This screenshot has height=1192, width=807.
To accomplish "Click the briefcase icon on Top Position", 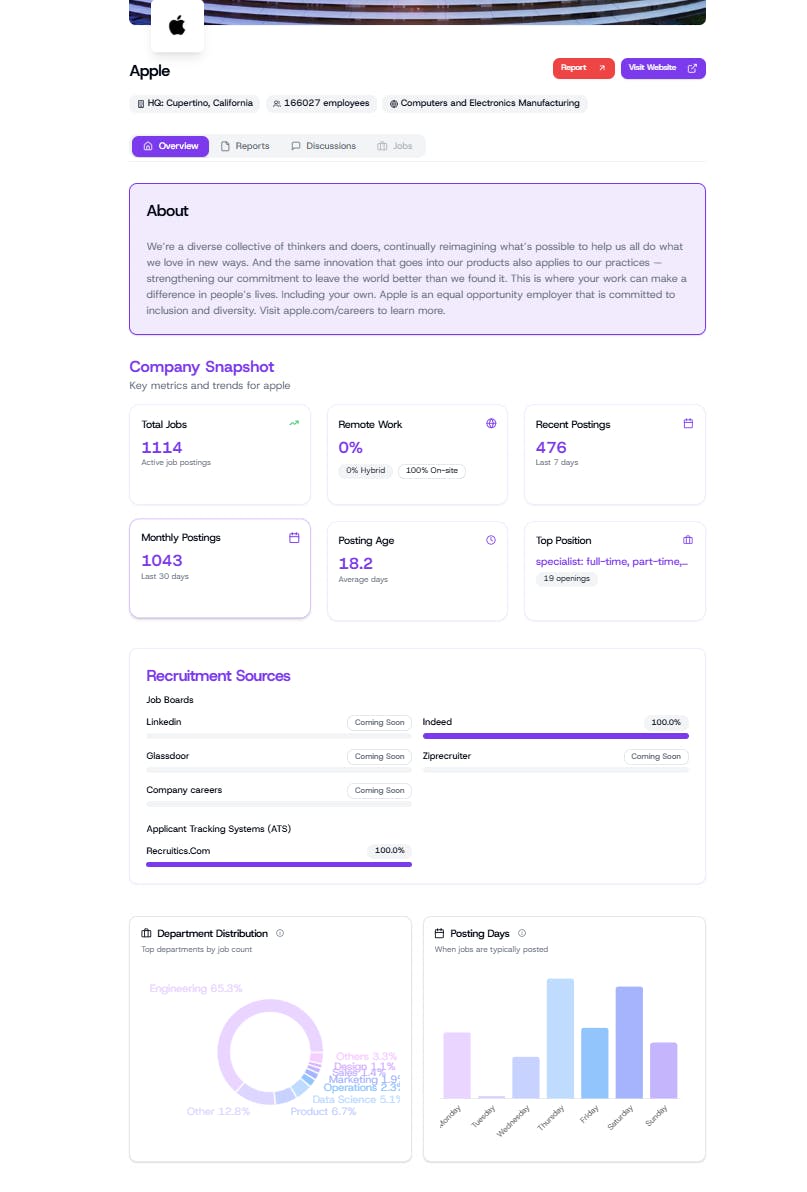I will click(688, 540).
